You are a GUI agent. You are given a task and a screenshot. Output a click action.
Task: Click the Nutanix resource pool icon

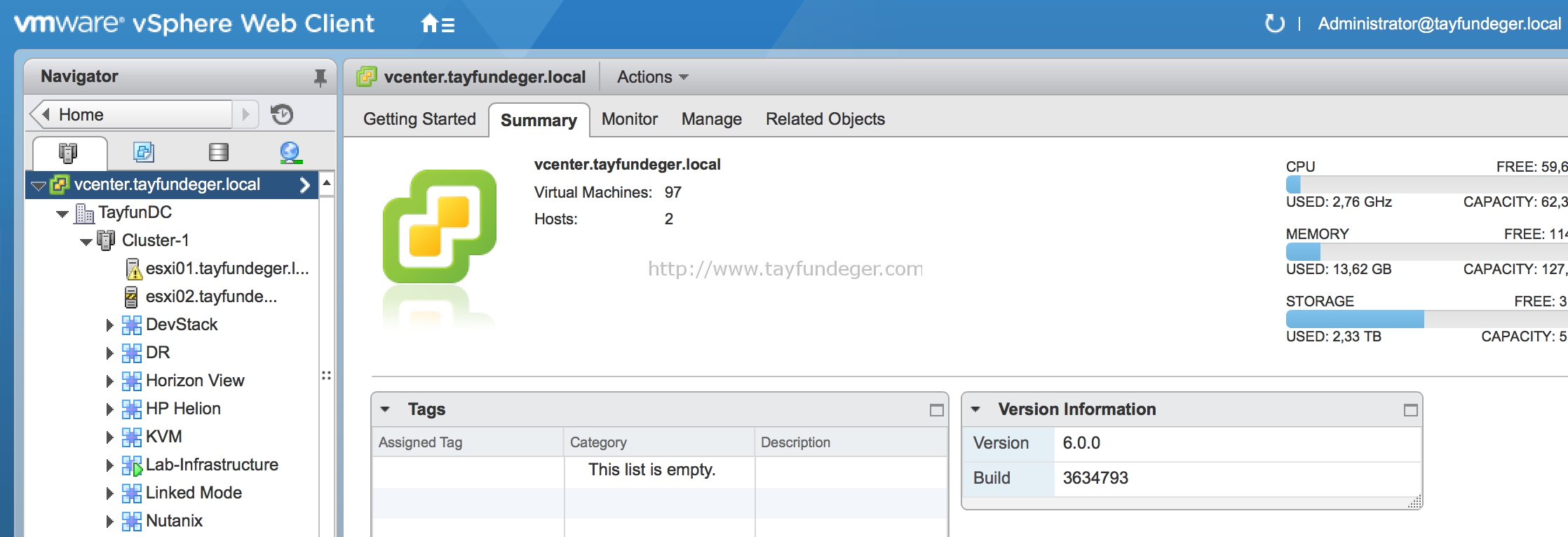[x=131, y=521]
